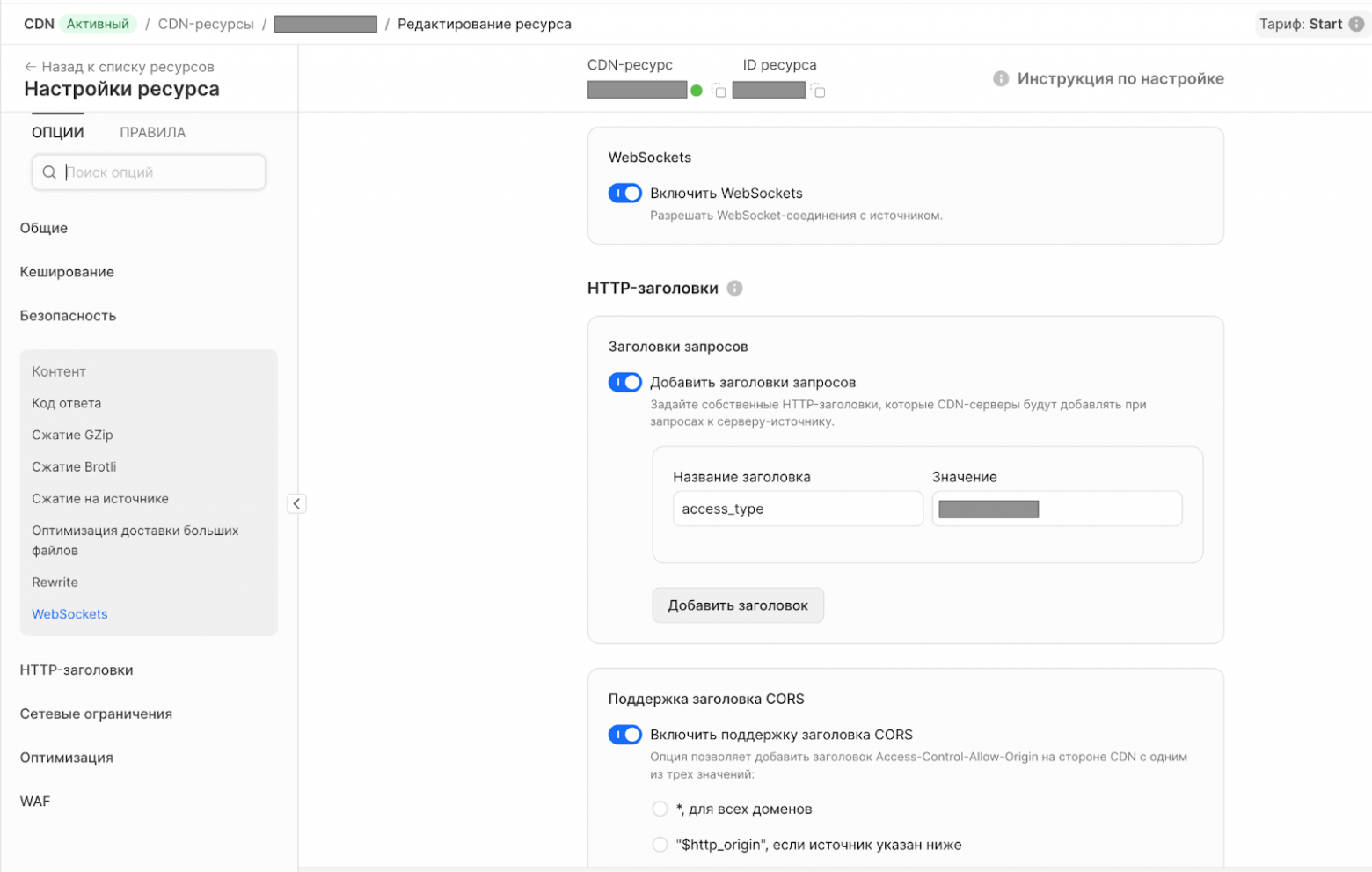Image resolution: width=1372 pixels, height=872 pixels.
Task: Click the info icon next to Тариф: Start
Action: pos(1357,24)
